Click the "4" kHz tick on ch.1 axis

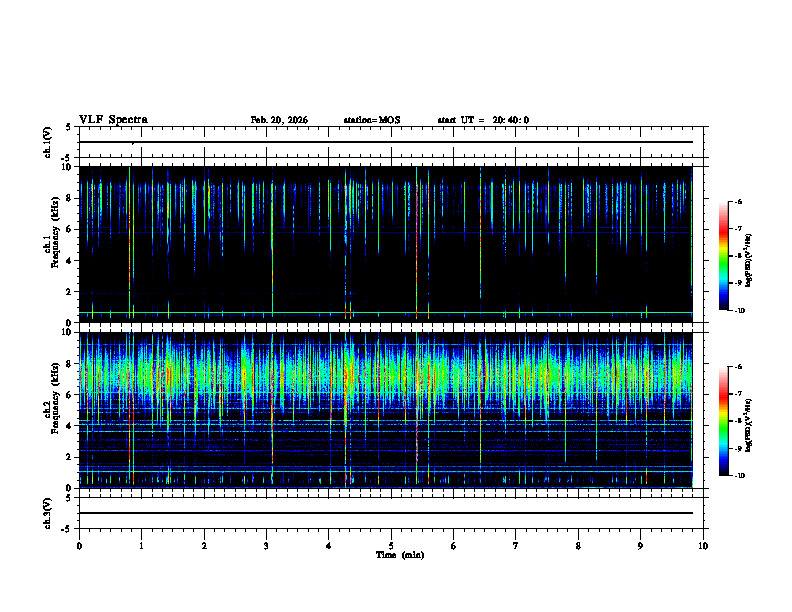(x=70, y=260)
